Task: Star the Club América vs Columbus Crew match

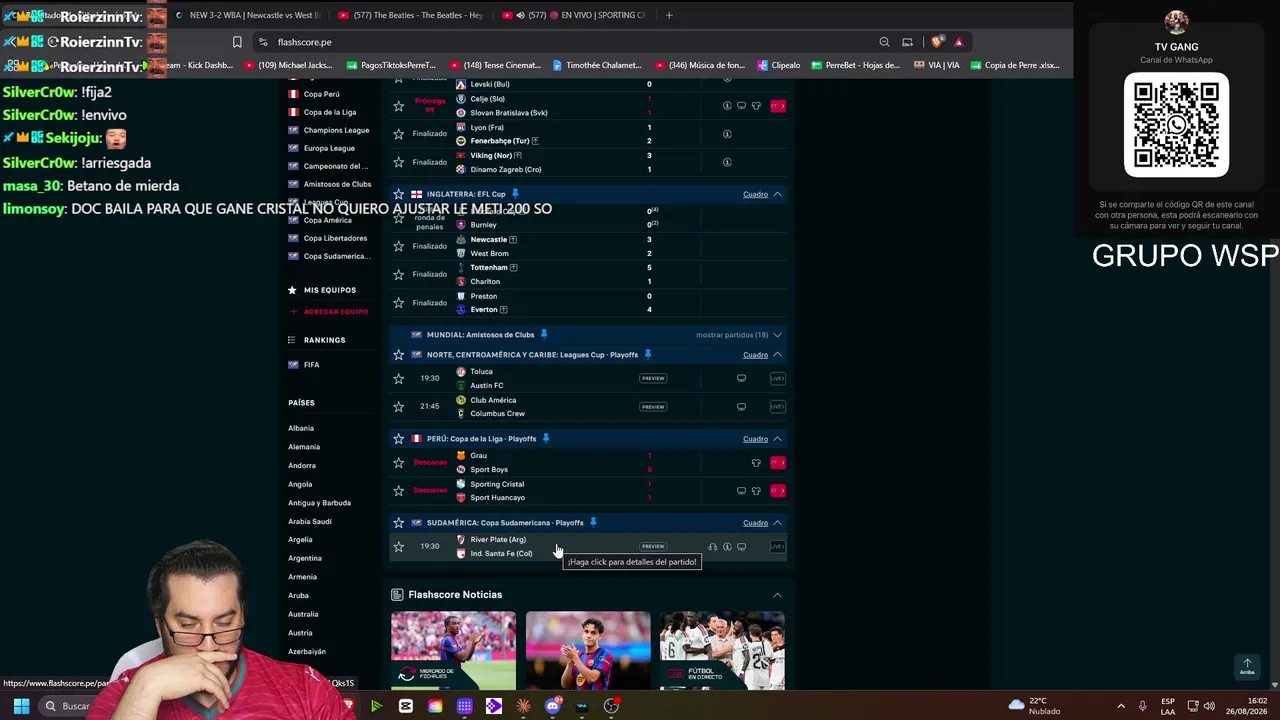Action: 398,406
